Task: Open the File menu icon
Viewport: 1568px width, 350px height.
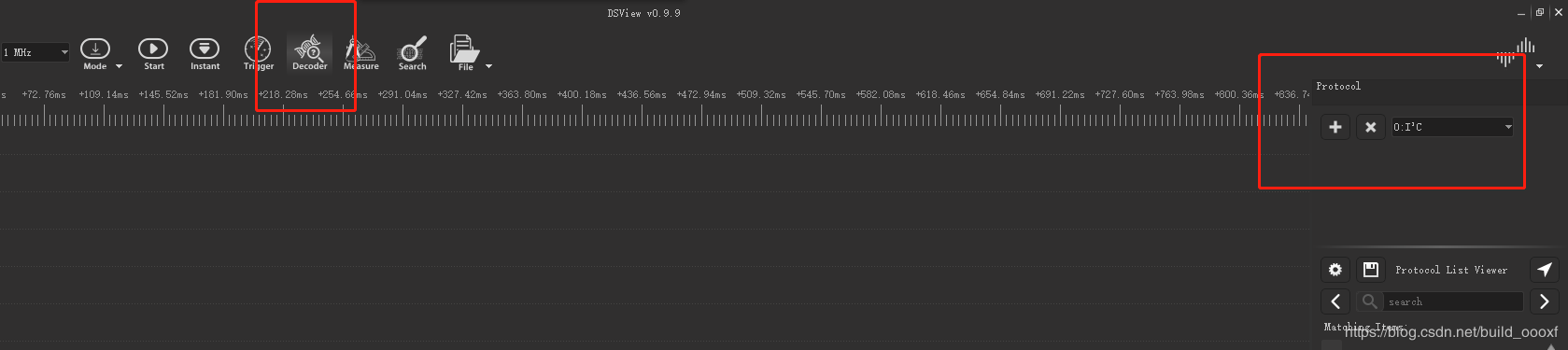Action: point(464,53)
